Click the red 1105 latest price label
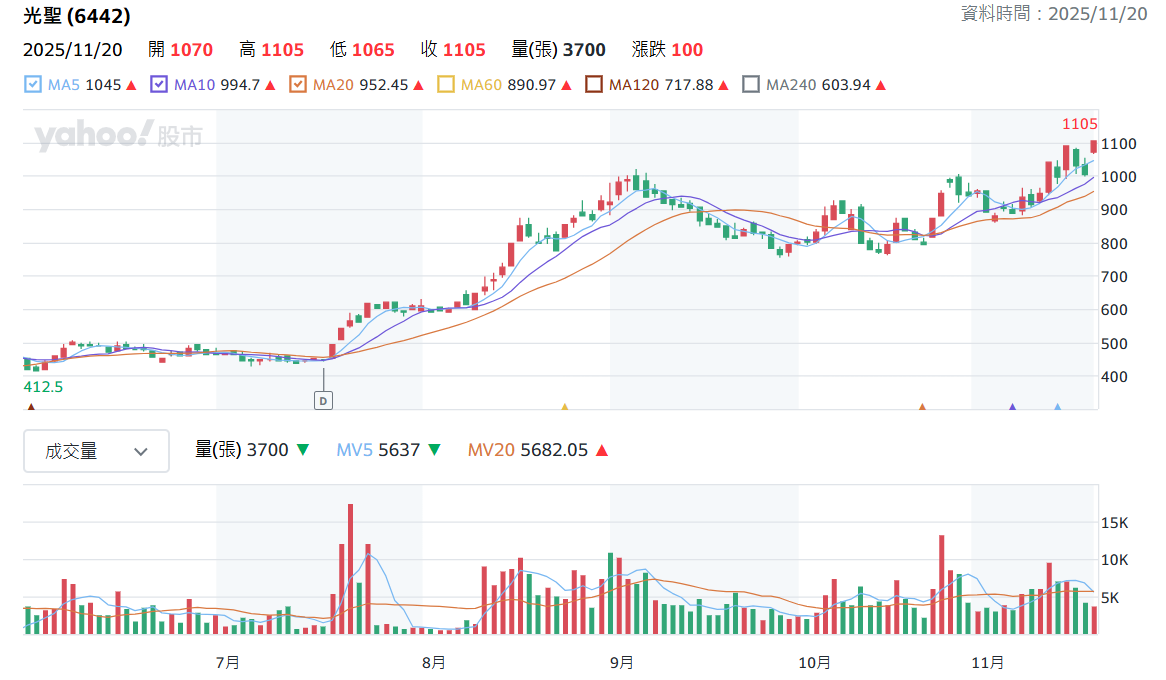The height and width of the screenshot is (680, 1166). click(1079, 124)
